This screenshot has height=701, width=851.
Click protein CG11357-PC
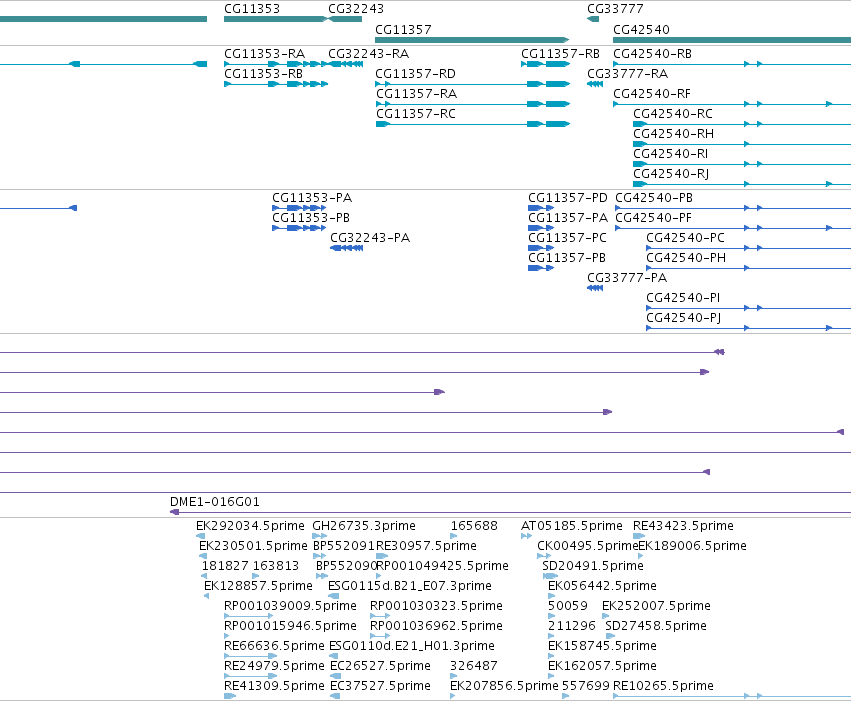567,238
